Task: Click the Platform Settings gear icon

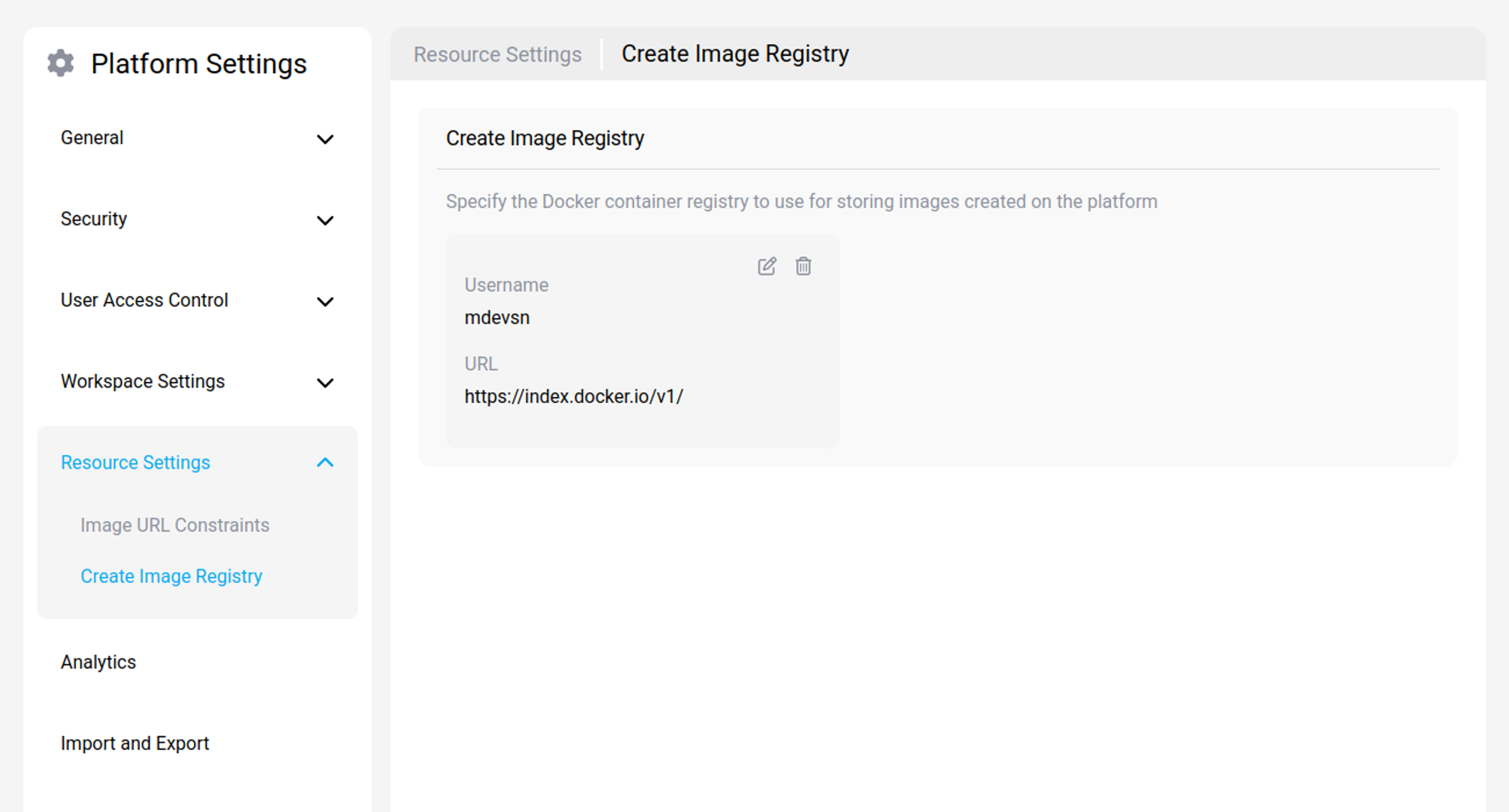Action: point(60,63)
